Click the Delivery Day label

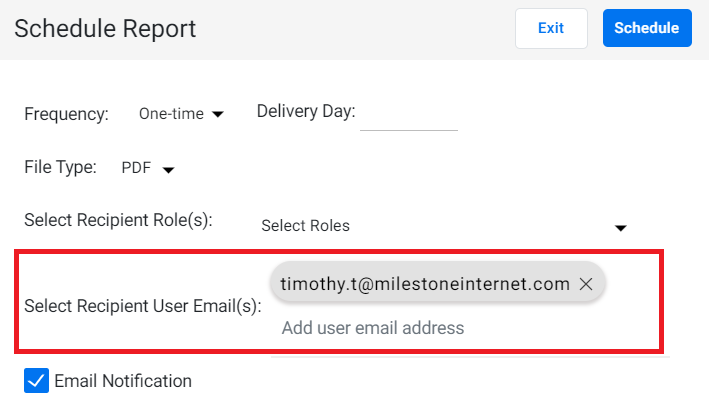click(x=306, y=111)
